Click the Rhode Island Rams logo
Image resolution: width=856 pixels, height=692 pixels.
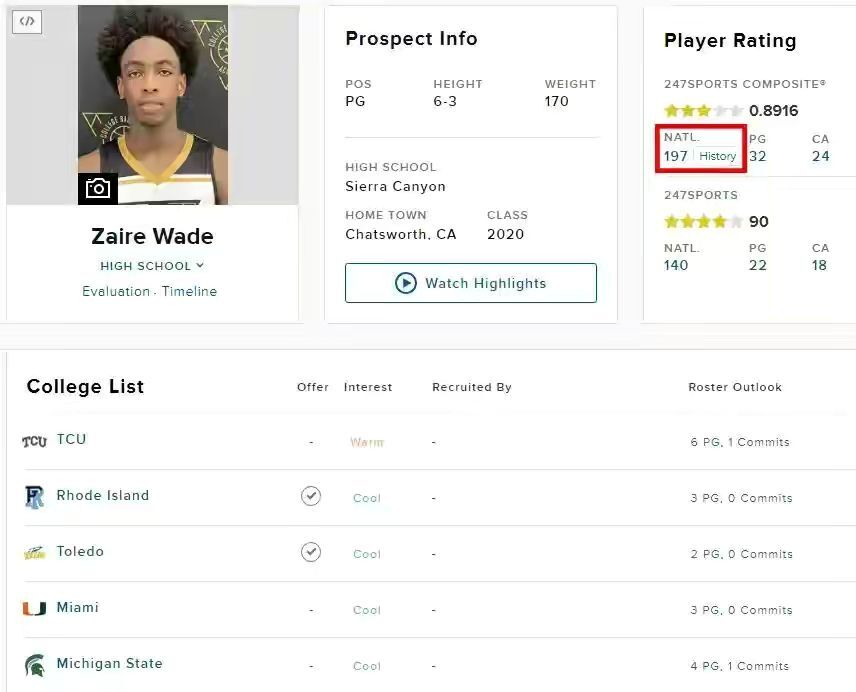pyautogui.click(x=35, y=497)
